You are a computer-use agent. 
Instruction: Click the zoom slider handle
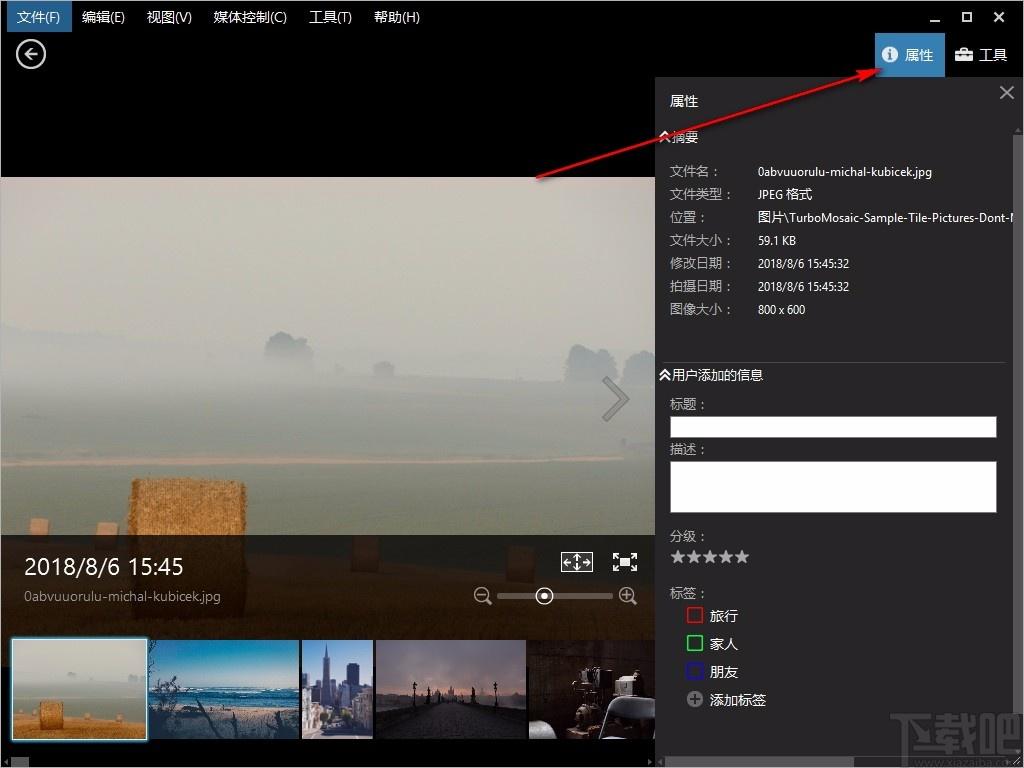point(544,596)
